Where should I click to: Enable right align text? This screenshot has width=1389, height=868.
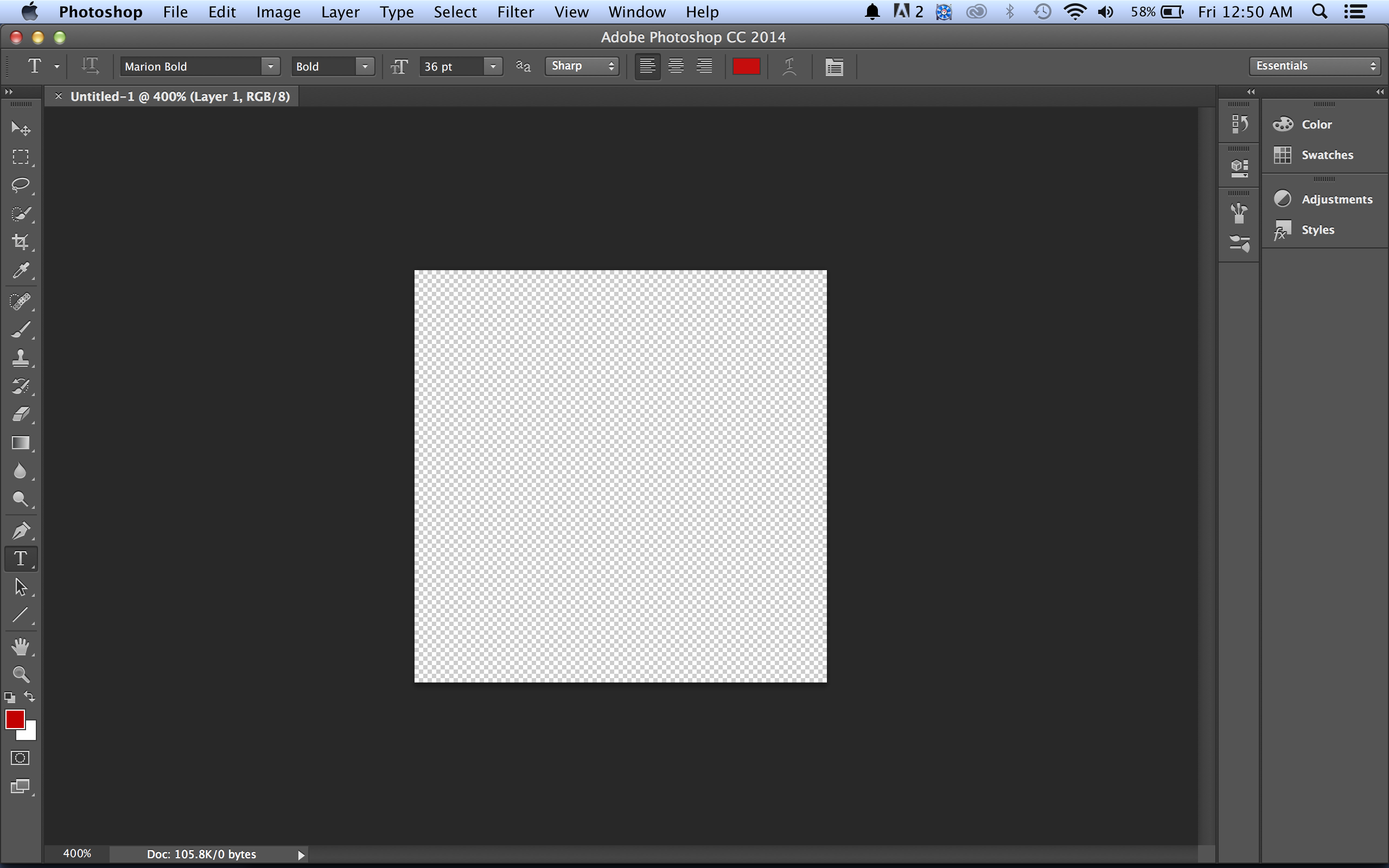704,67
